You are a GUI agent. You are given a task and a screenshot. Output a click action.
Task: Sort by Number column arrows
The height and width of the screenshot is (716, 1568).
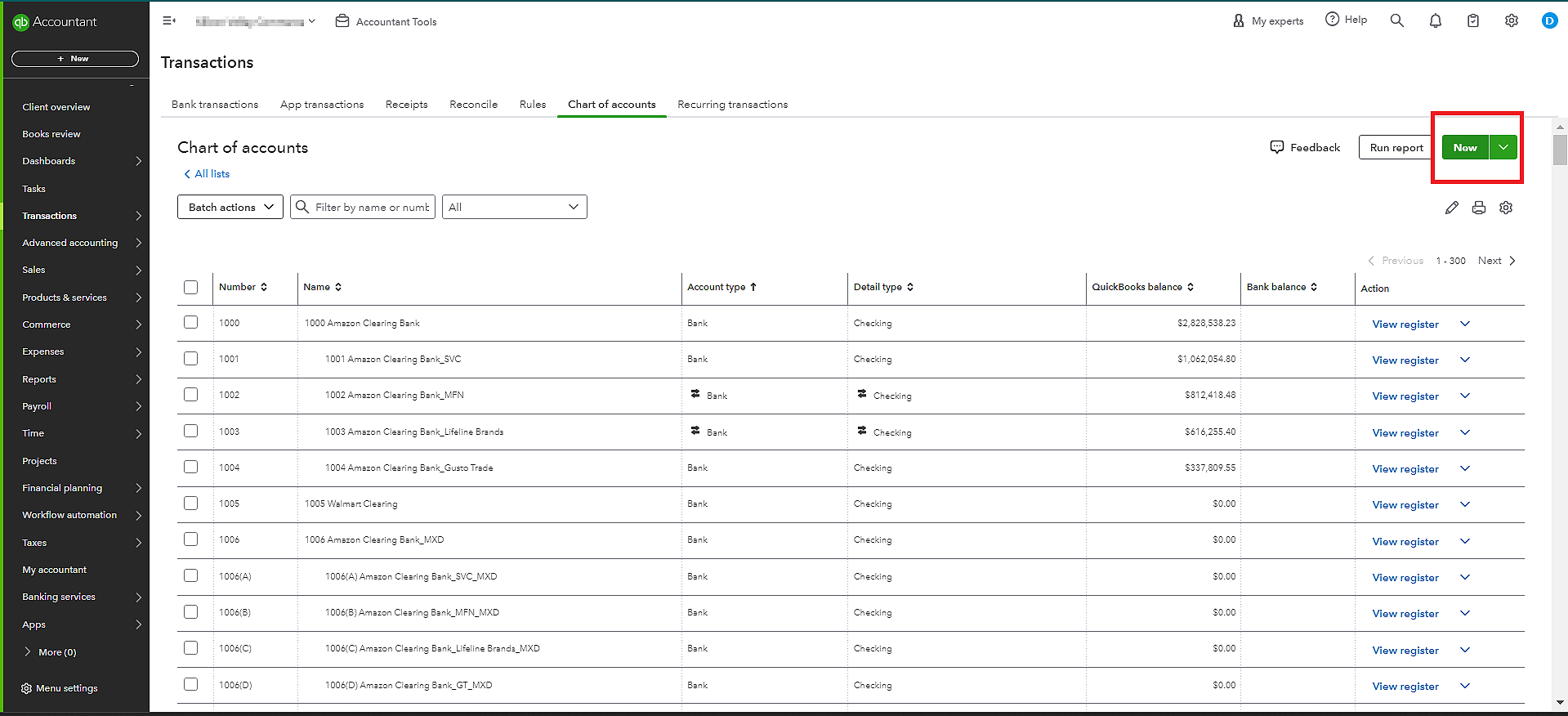(x=264, y=287)
